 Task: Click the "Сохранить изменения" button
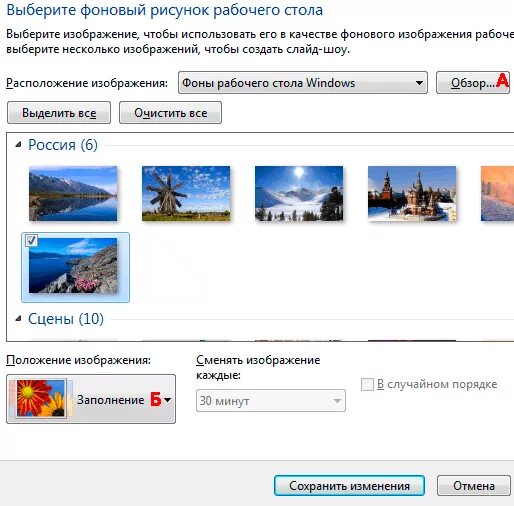click(x=349, y=486)
